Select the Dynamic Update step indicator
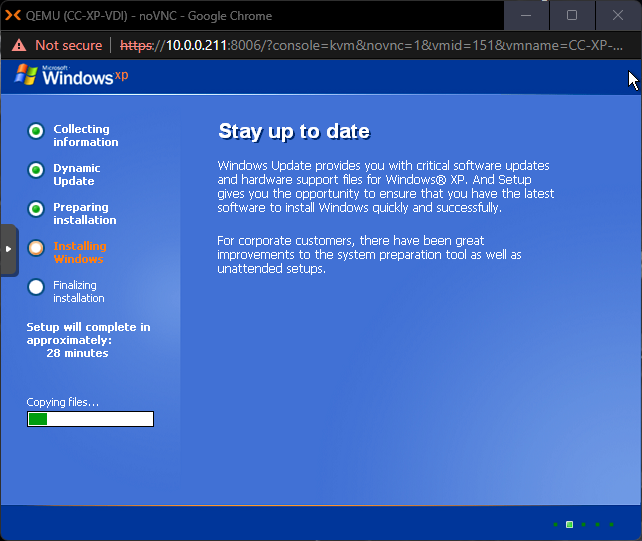The image size is (642, 541). [36, 170]
